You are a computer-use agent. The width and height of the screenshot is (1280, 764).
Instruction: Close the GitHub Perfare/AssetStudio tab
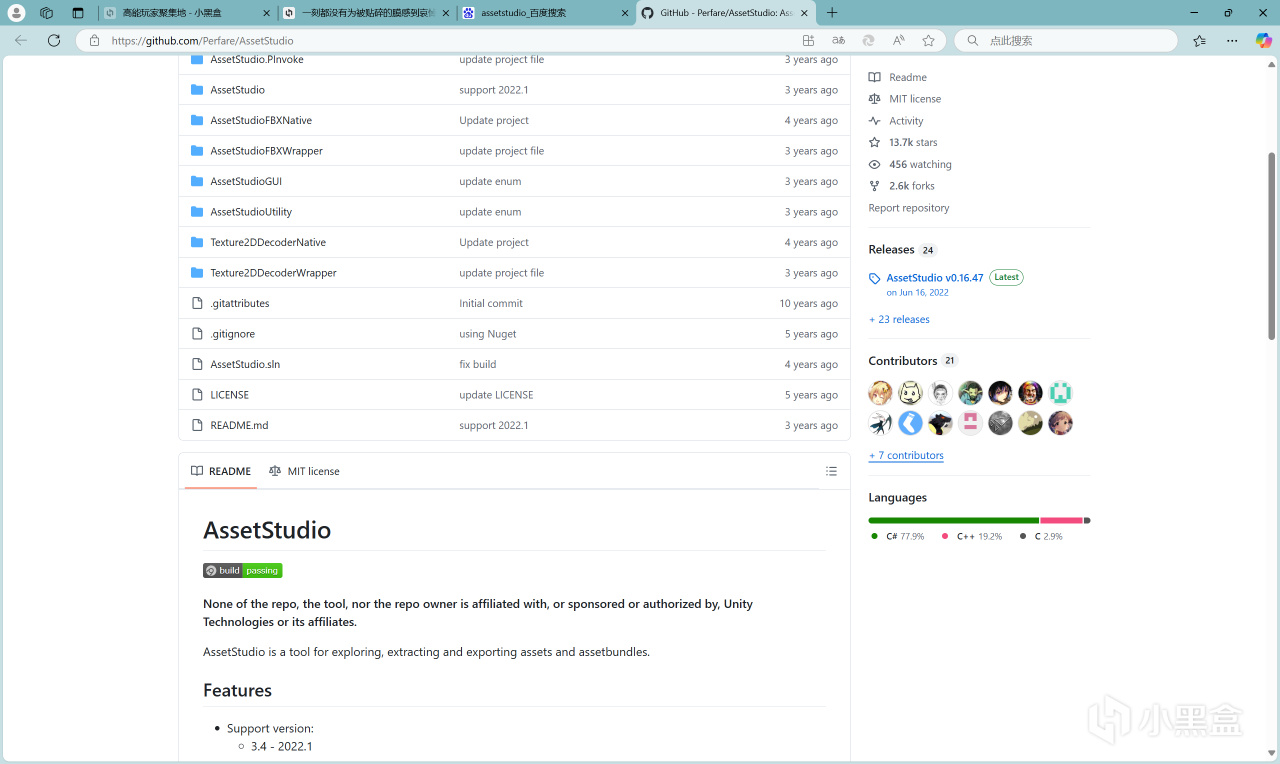click(x=804, y=13)
